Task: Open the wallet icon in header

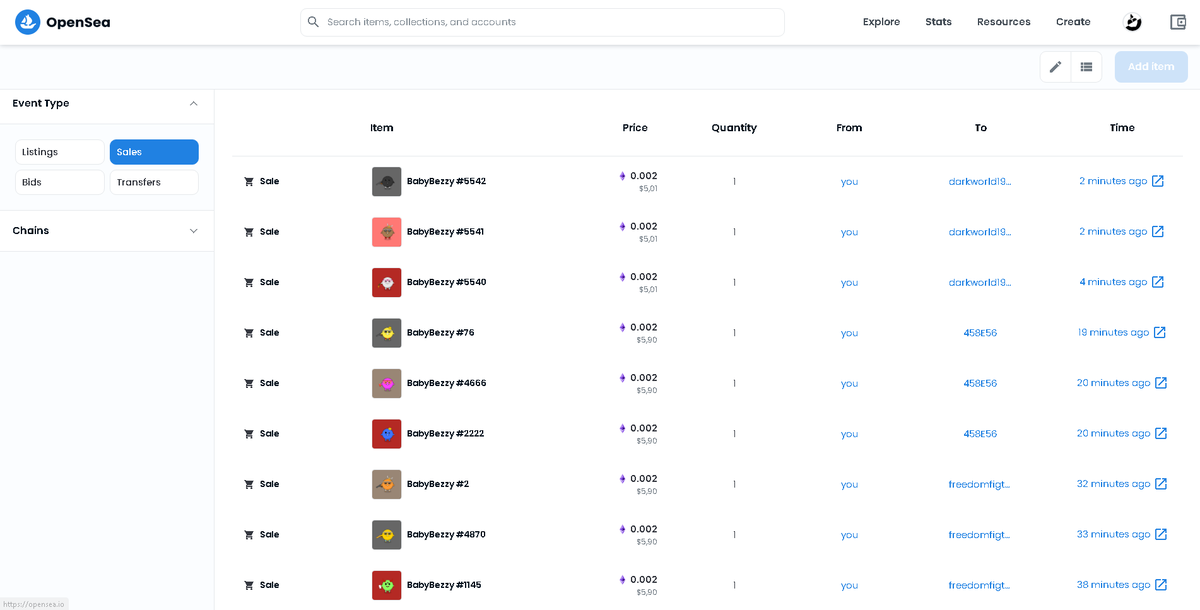Action: 1177,22
